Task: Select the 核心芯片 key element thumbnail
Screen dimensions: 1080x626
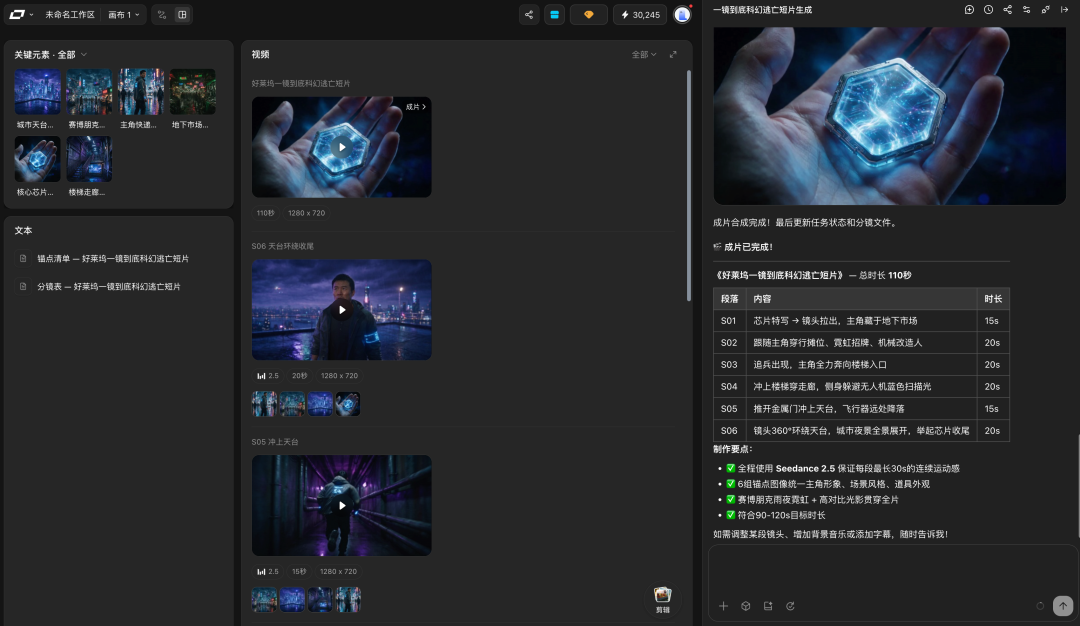Action: [x=37, y=159]
